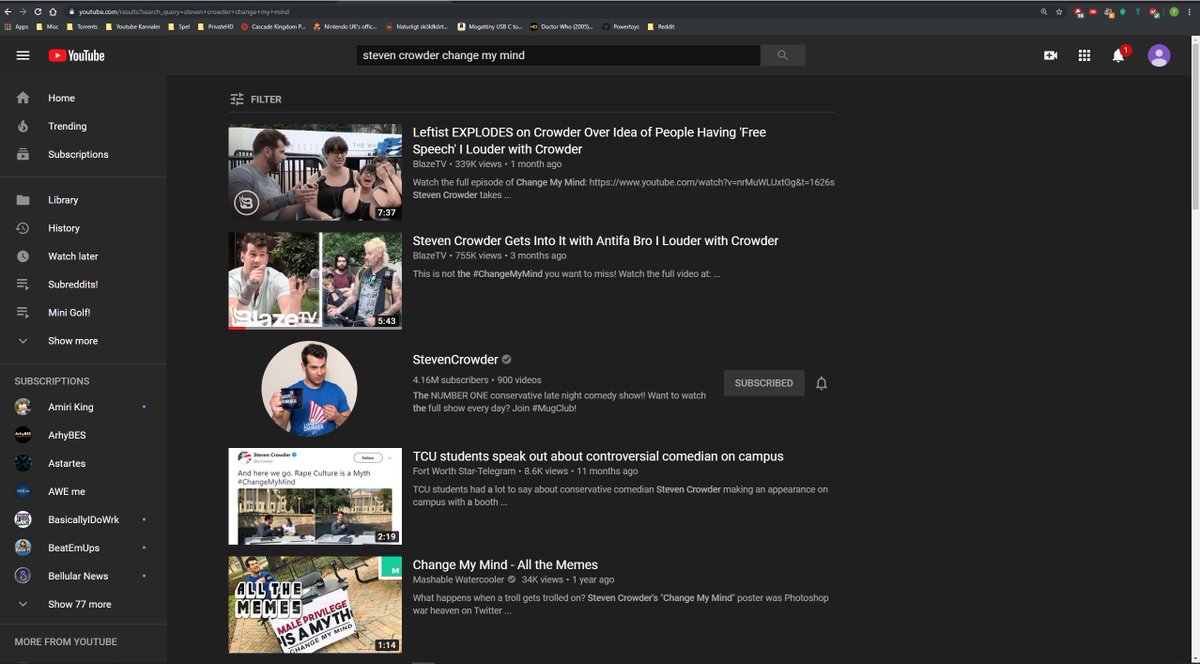
Task: Click the browser address bar URL
Action: (184, 11)
